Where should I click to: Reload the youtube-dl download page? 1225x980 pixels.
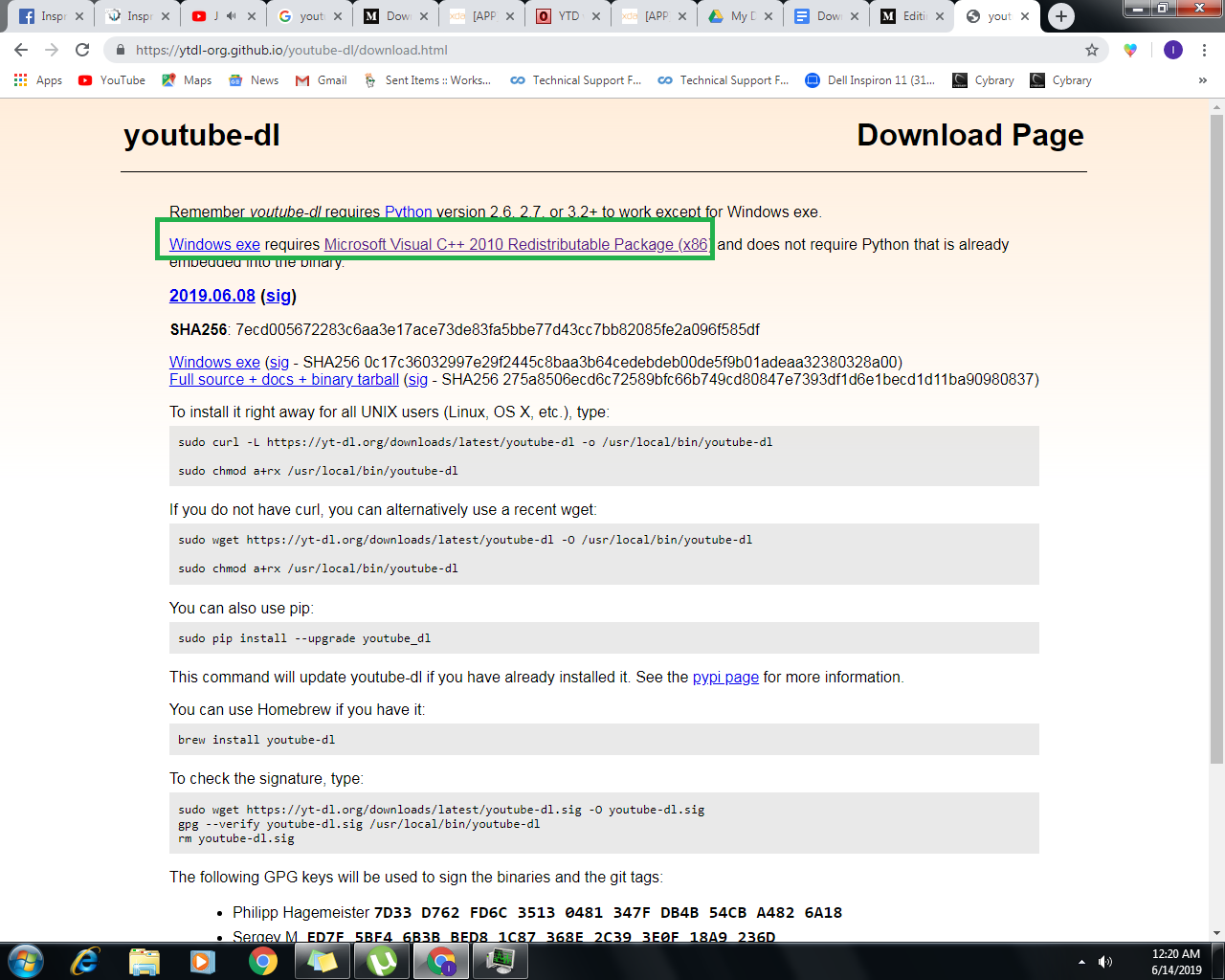point(82,50)
